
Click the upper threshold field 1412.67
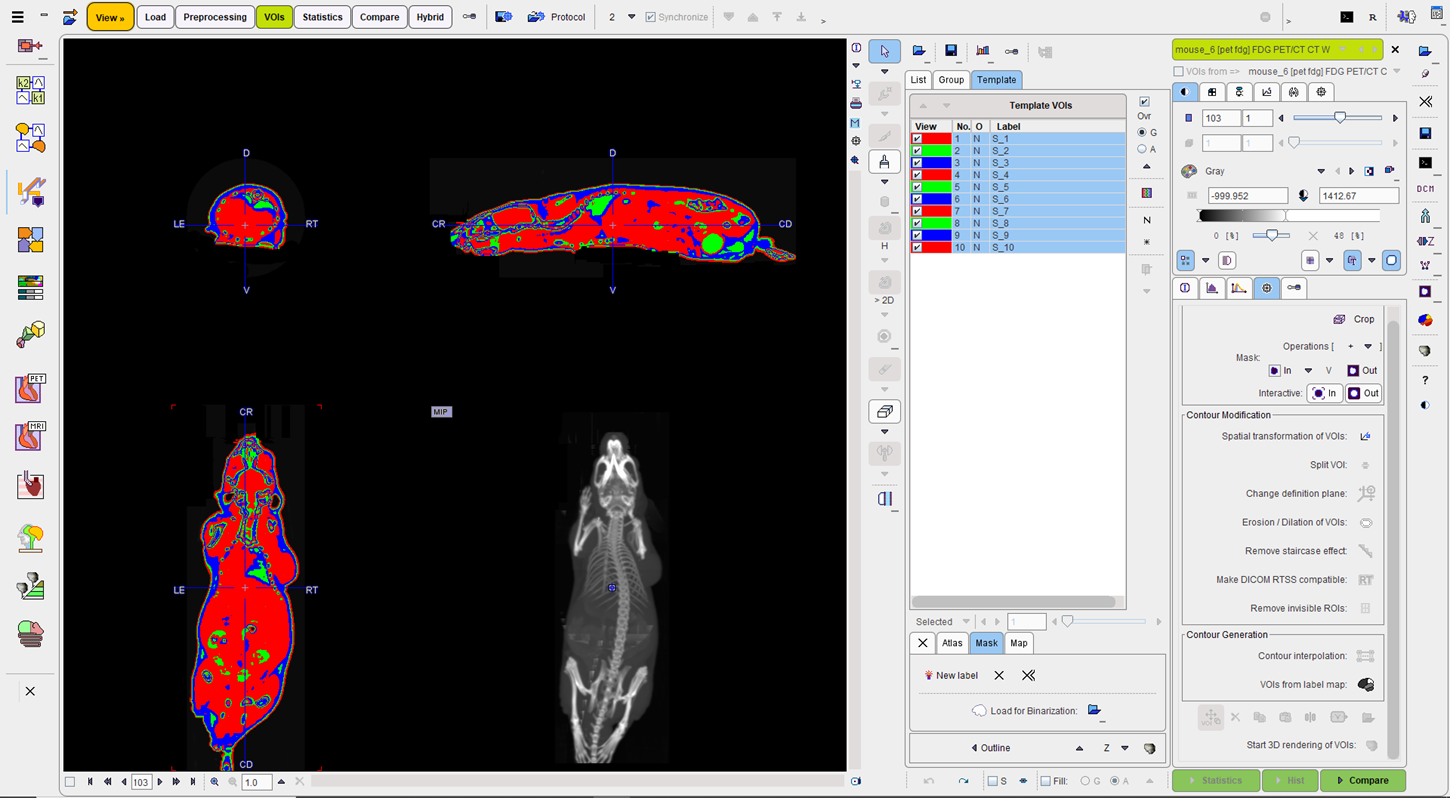tap(1358, 196)
